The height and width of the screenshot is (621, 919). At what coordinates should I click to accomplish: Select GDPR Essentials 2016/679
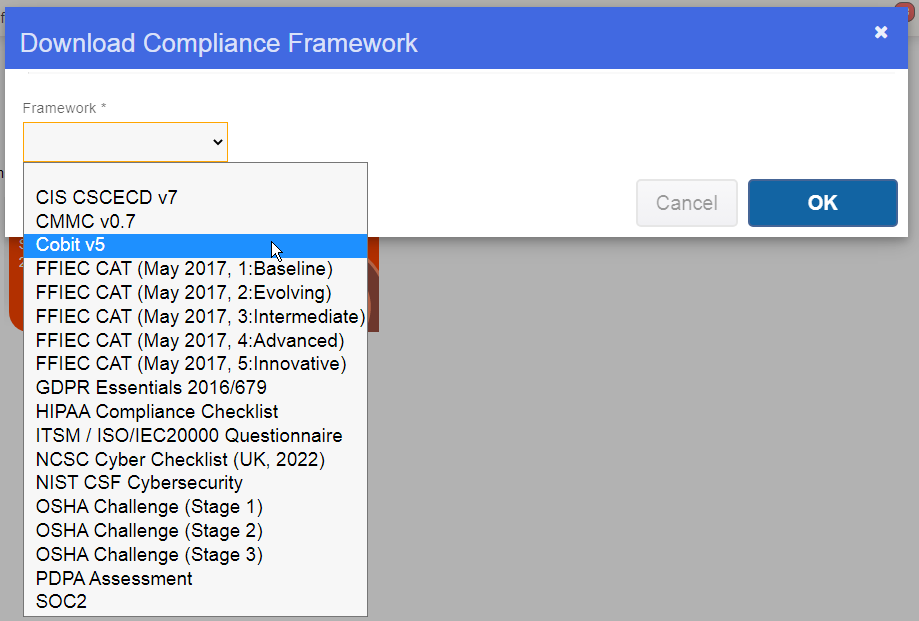(x=195, y=388)
